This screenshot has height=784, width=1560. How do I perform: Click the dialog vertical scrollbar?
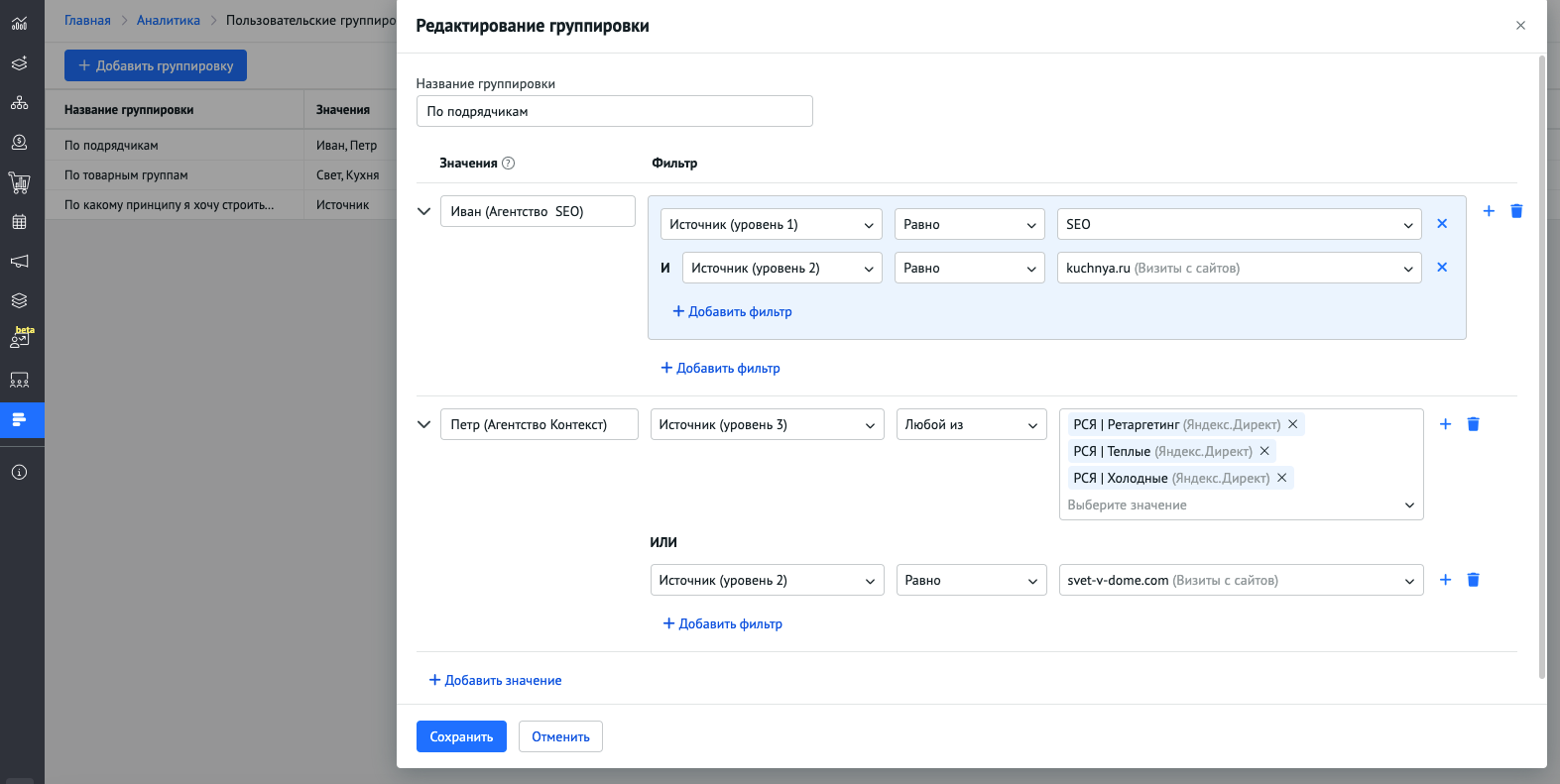[x=1541, y=367]
